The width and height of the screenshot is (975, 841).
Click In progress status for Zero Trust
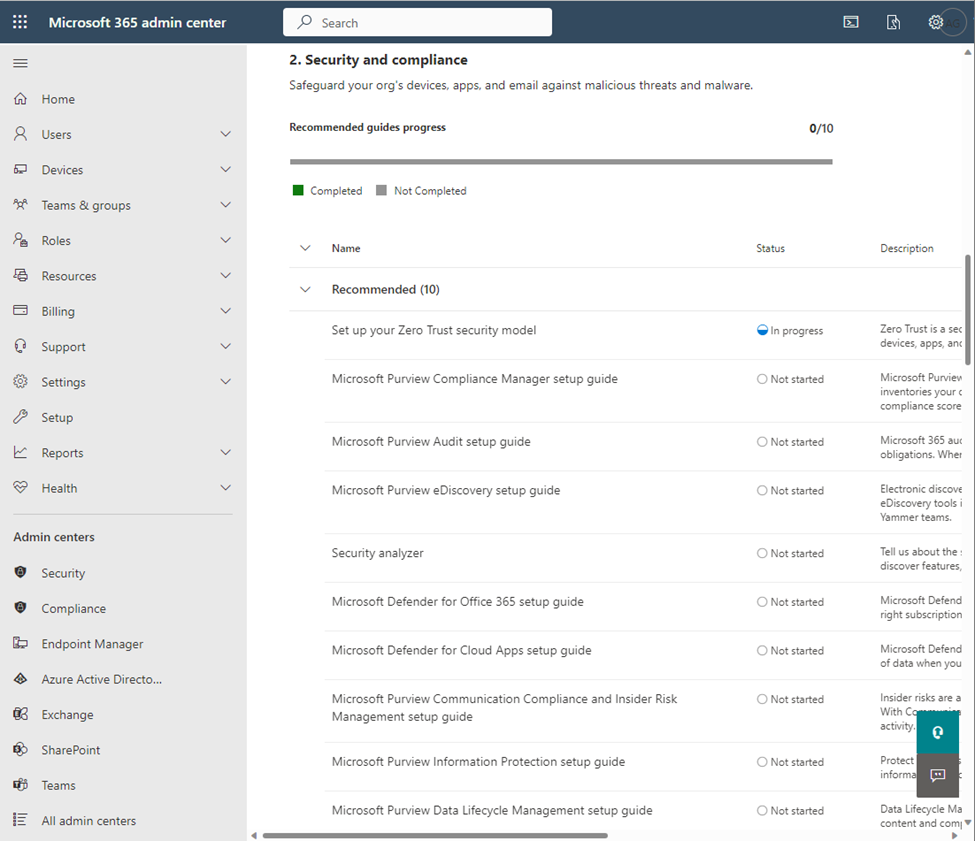point(790,331)
